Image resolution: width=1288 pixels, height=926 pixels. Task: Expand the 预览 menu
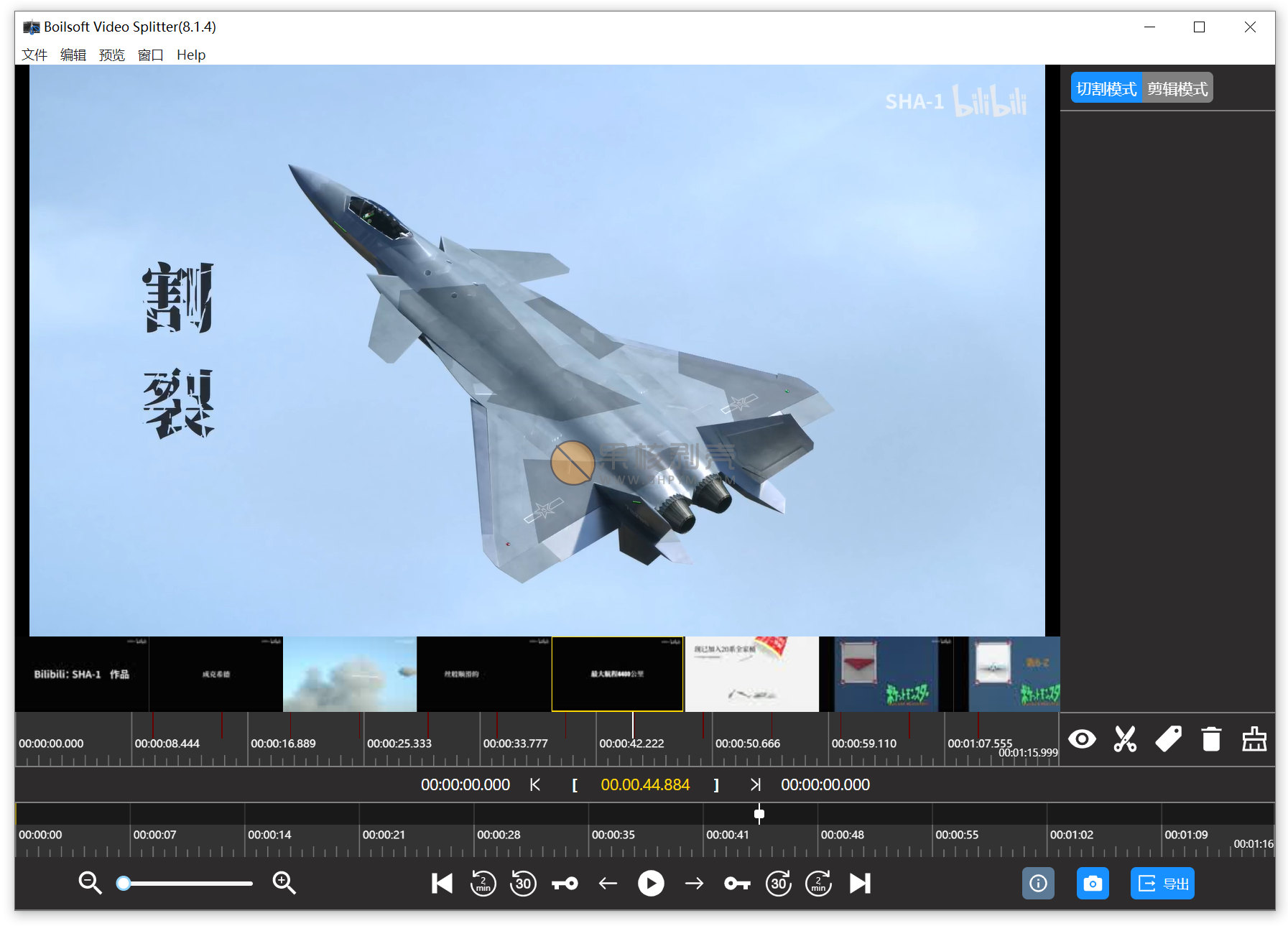(112, 55)
